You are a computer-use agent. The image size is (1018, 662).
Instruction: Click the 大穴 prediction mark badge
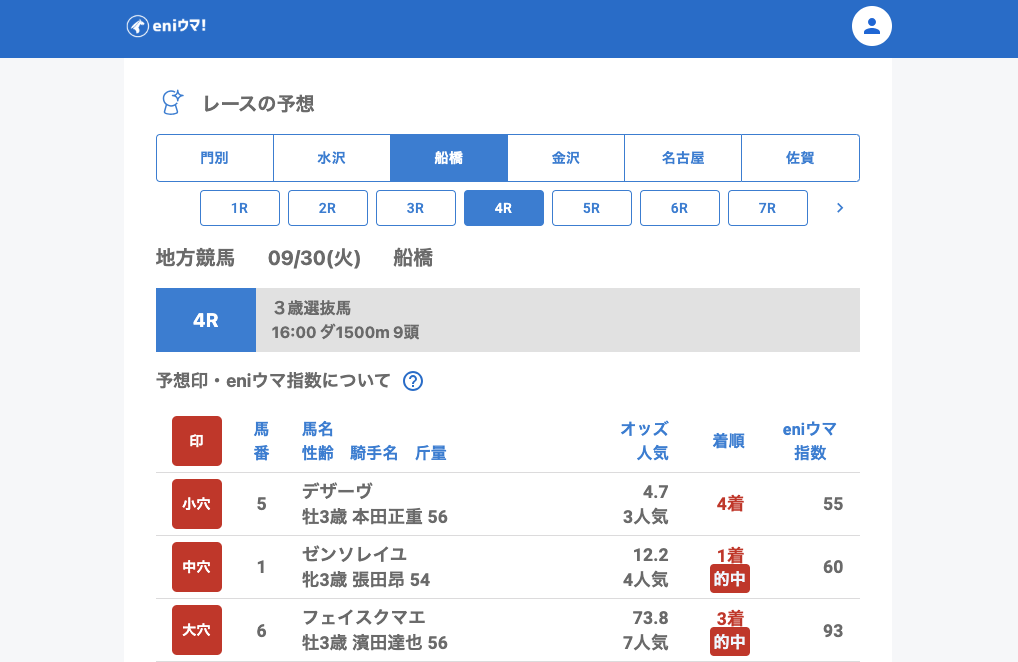point(197,630)
